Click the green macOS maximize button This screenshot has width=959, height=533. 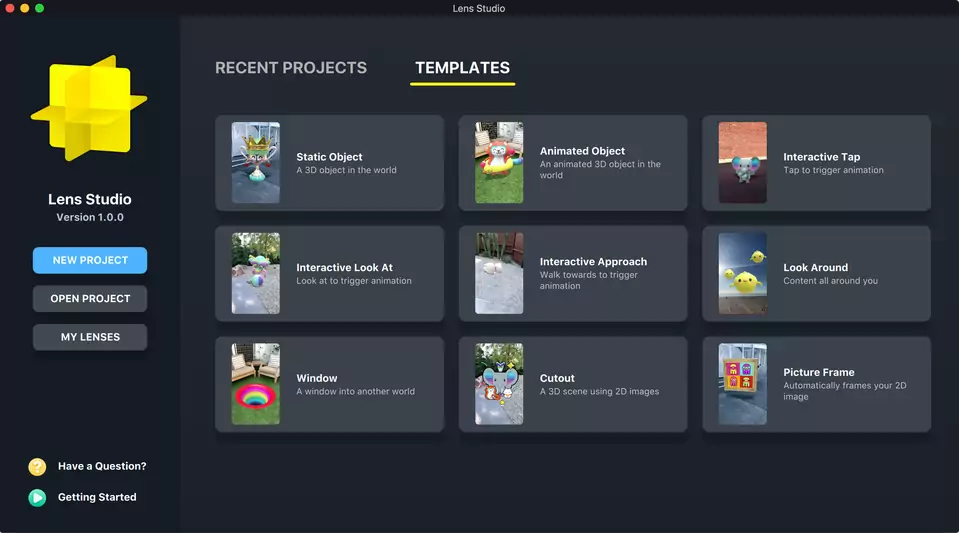coord(40,8)
